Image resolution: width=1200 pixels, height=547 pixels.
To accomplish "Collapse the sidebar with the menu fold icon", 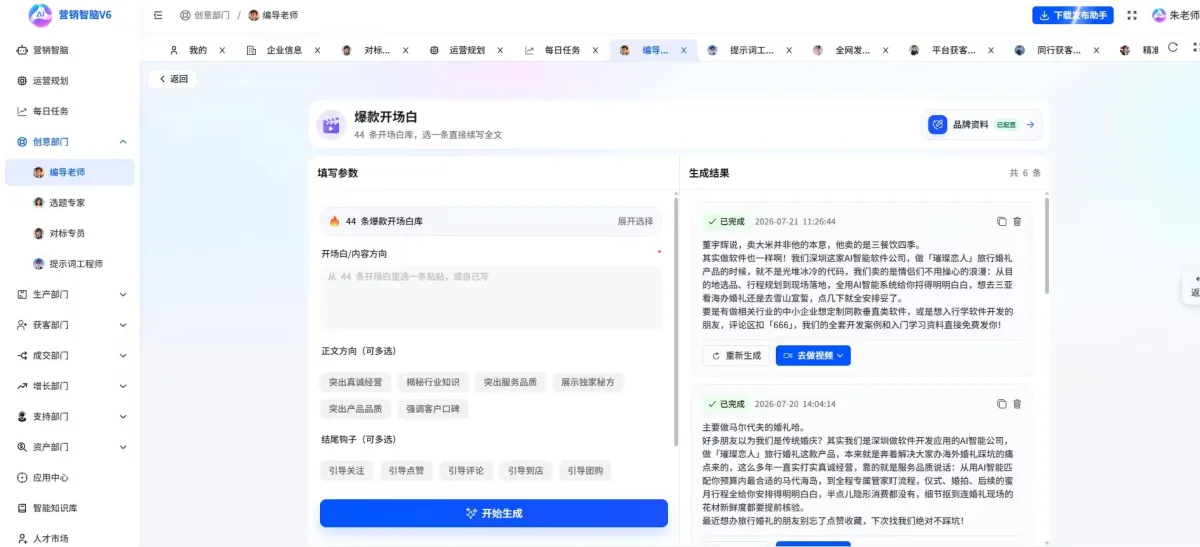I will pyautogui.click(x=158, y=15).
